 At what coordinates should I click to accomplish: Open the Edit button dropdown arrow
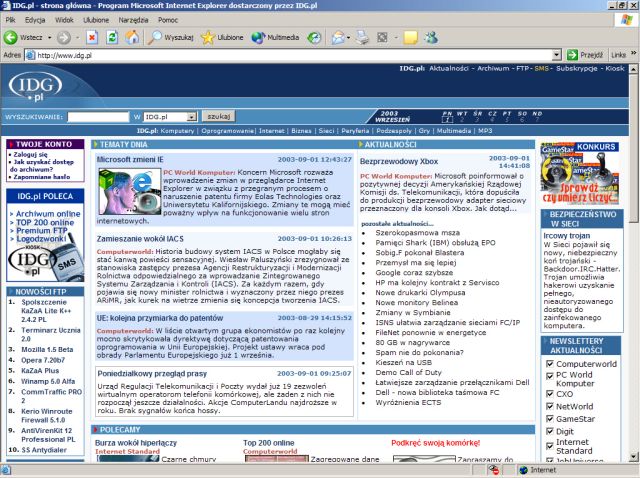click(x=396, y=38)
